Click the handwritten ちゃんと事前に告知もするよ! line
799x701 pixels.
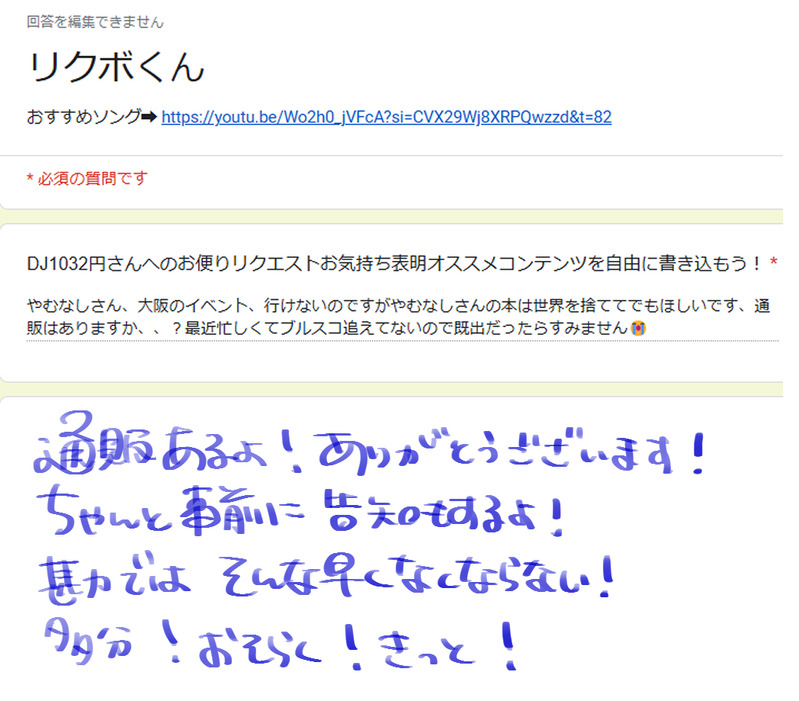(301, 512)
